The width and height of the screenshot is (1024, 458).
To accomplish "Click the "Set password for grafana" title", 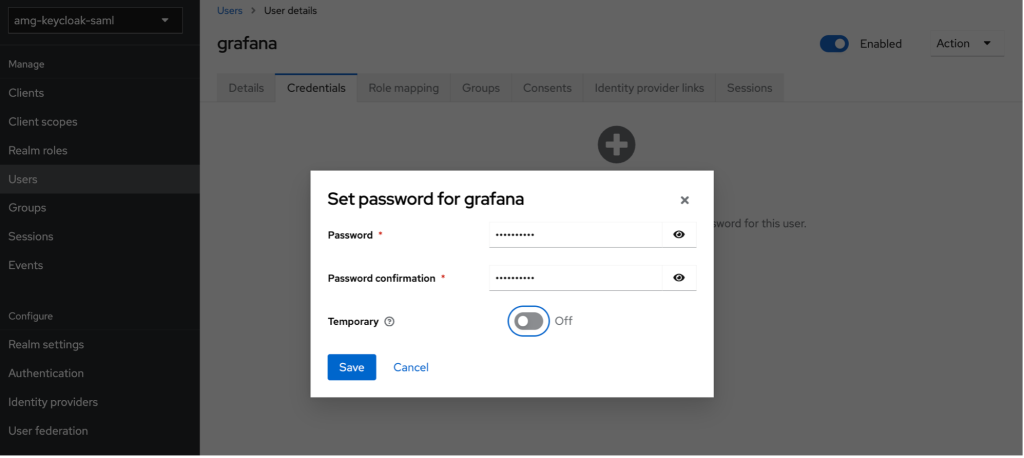I will click(x=425, y=199).
